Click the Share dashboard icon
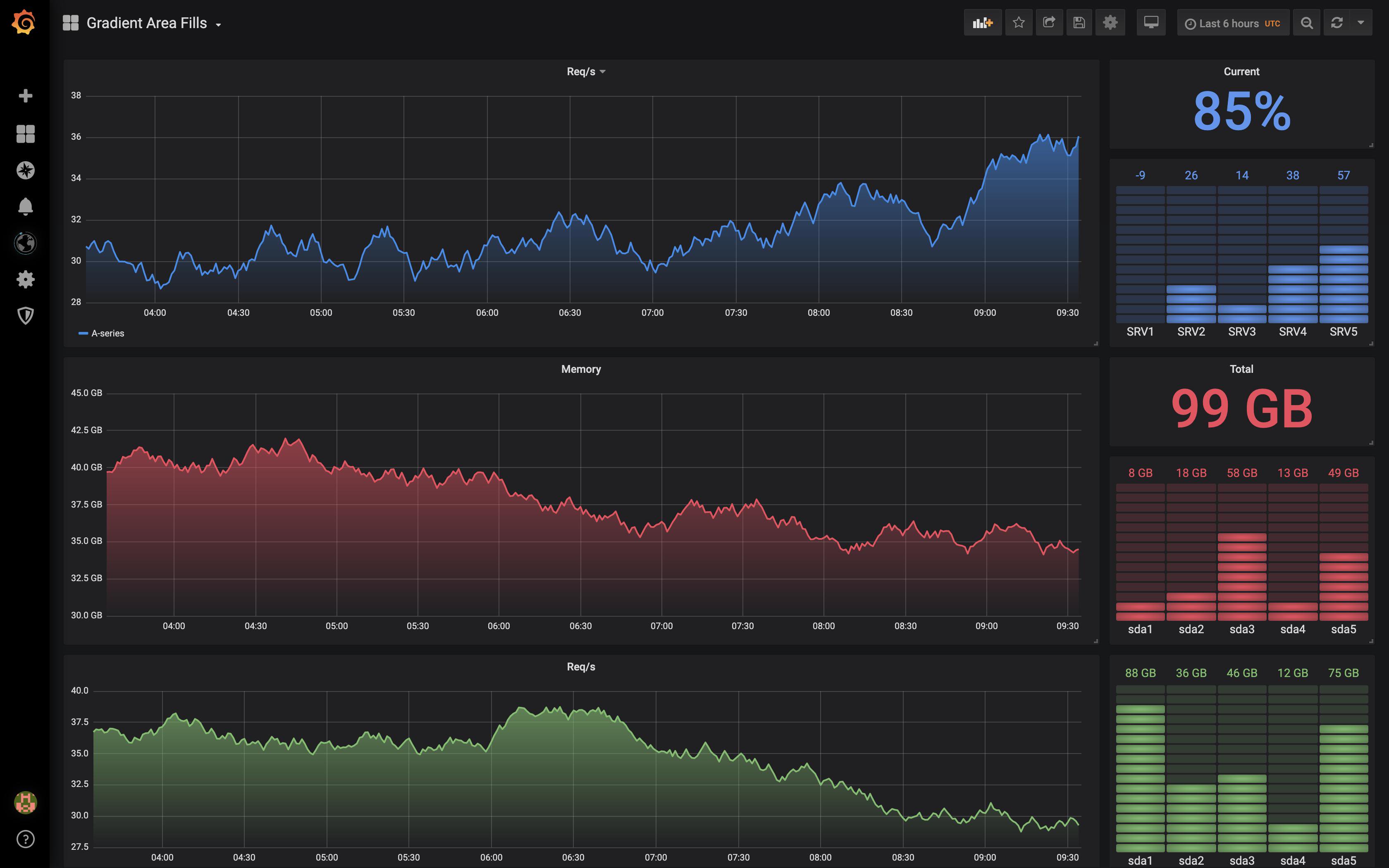1389x868 pixels. point(1049,23)
